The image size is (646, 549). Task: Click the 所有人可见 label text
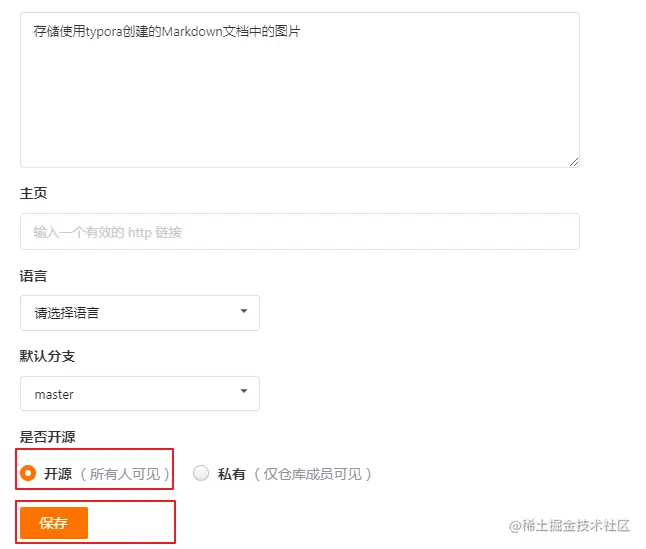coord(124,474)
